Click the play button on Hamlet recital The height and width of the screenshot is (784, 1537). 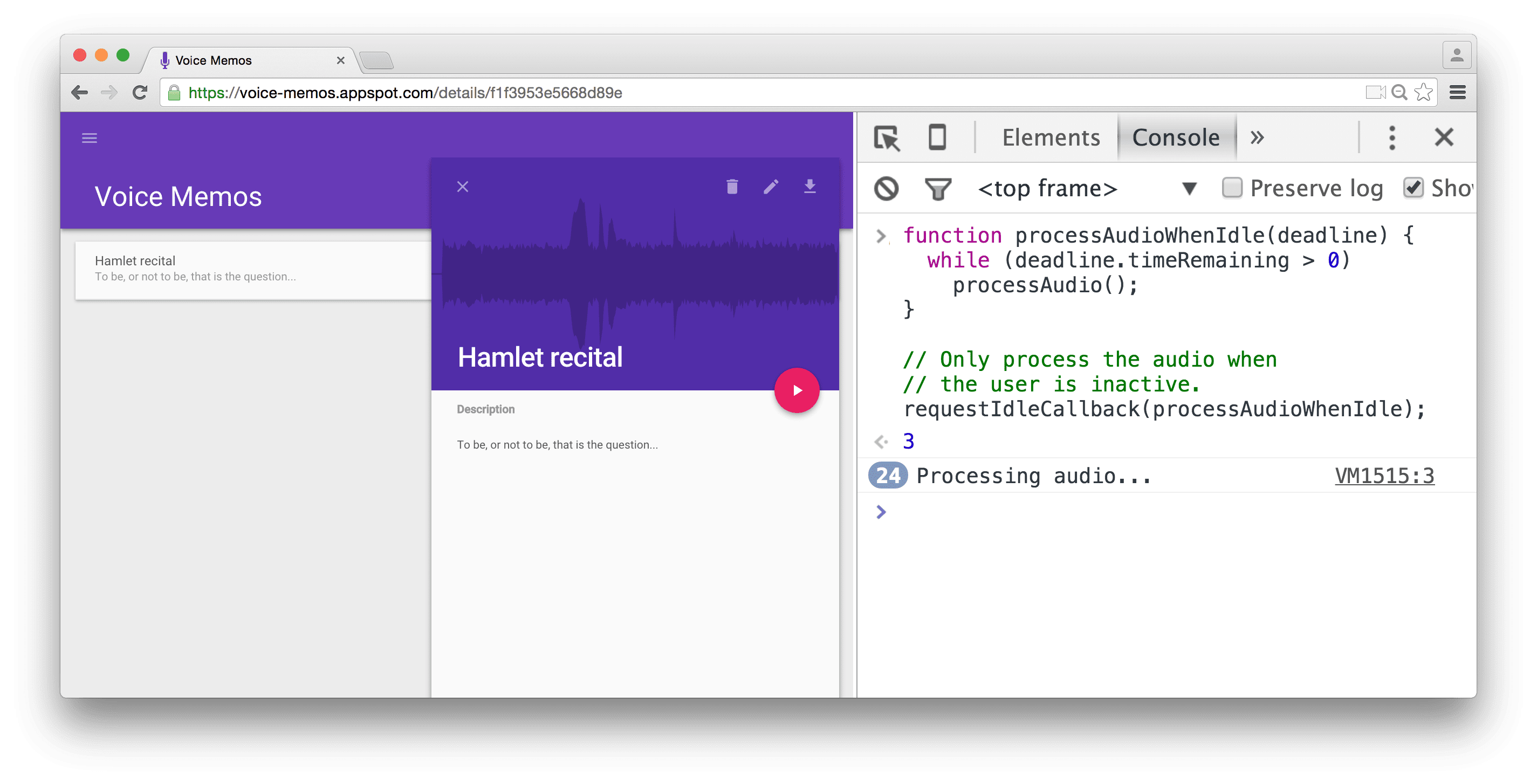click(x=797, y=389)
